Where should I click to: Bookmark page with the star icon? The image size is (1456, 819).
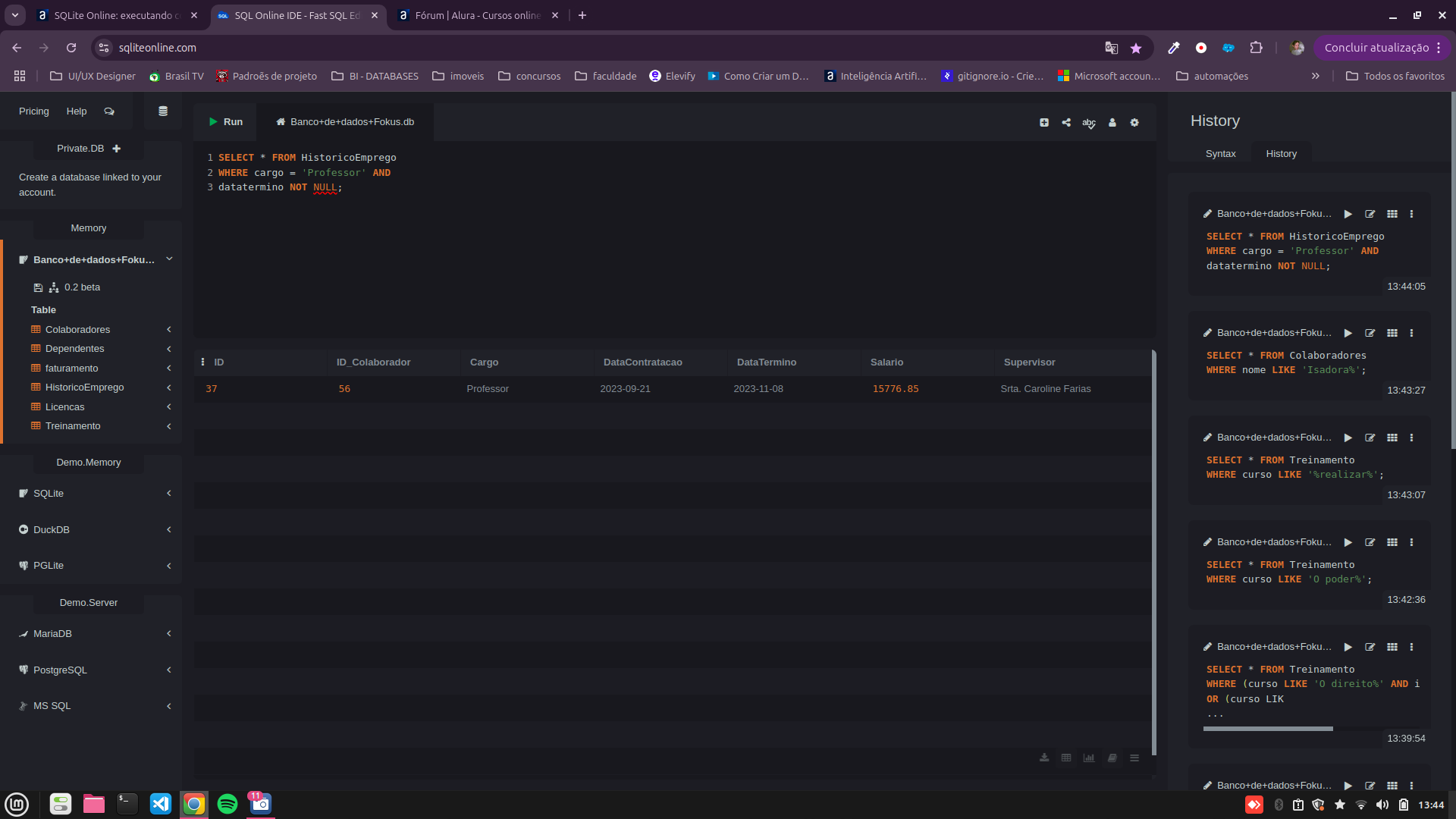(x=1136, y=48)
